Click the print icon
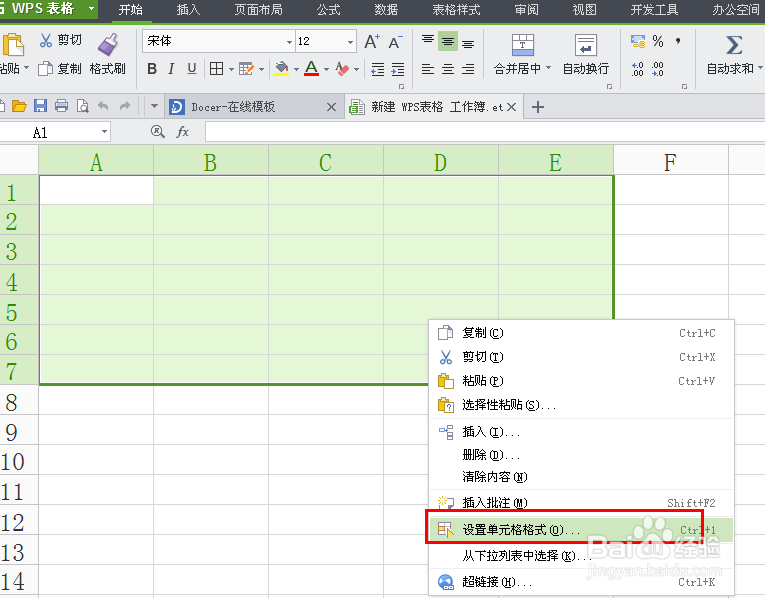This screenshot has width=765, height=598. pos(61,106)
